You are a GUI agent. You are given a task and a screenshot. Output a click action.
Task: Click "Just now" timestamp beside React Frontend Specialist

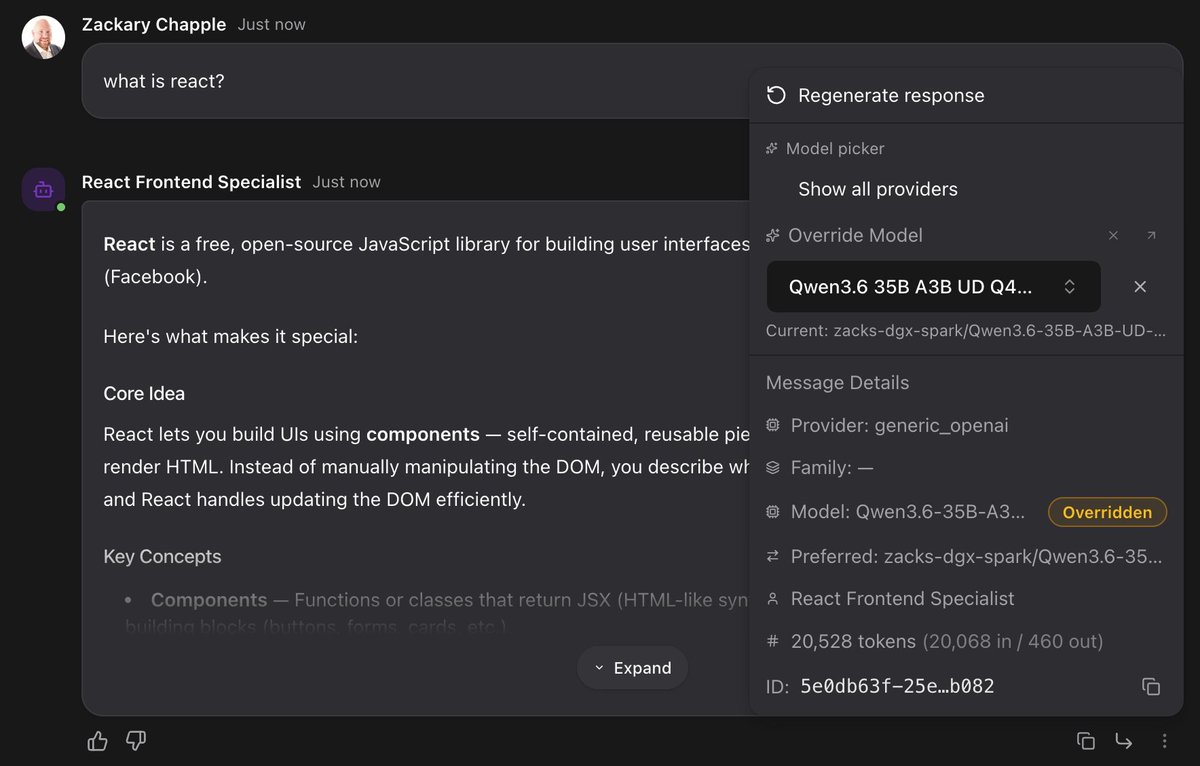tap(346, 182)
